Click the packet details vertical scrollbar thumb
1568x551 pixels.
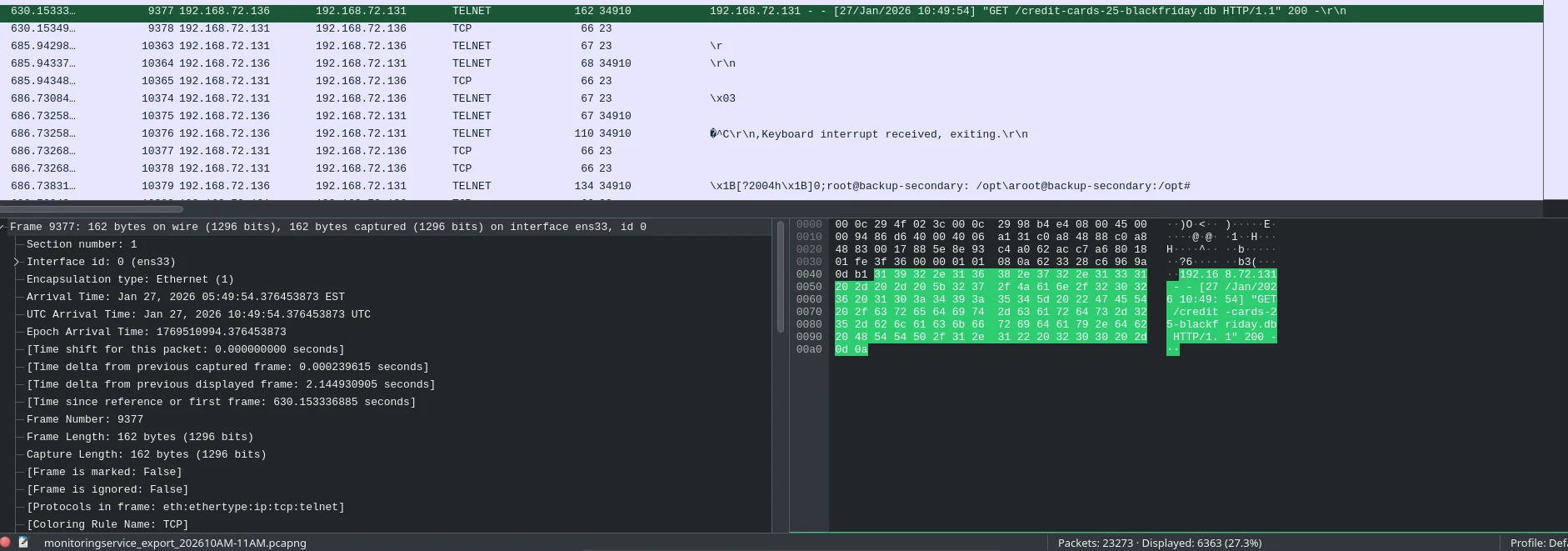click(x=781, y=277)
